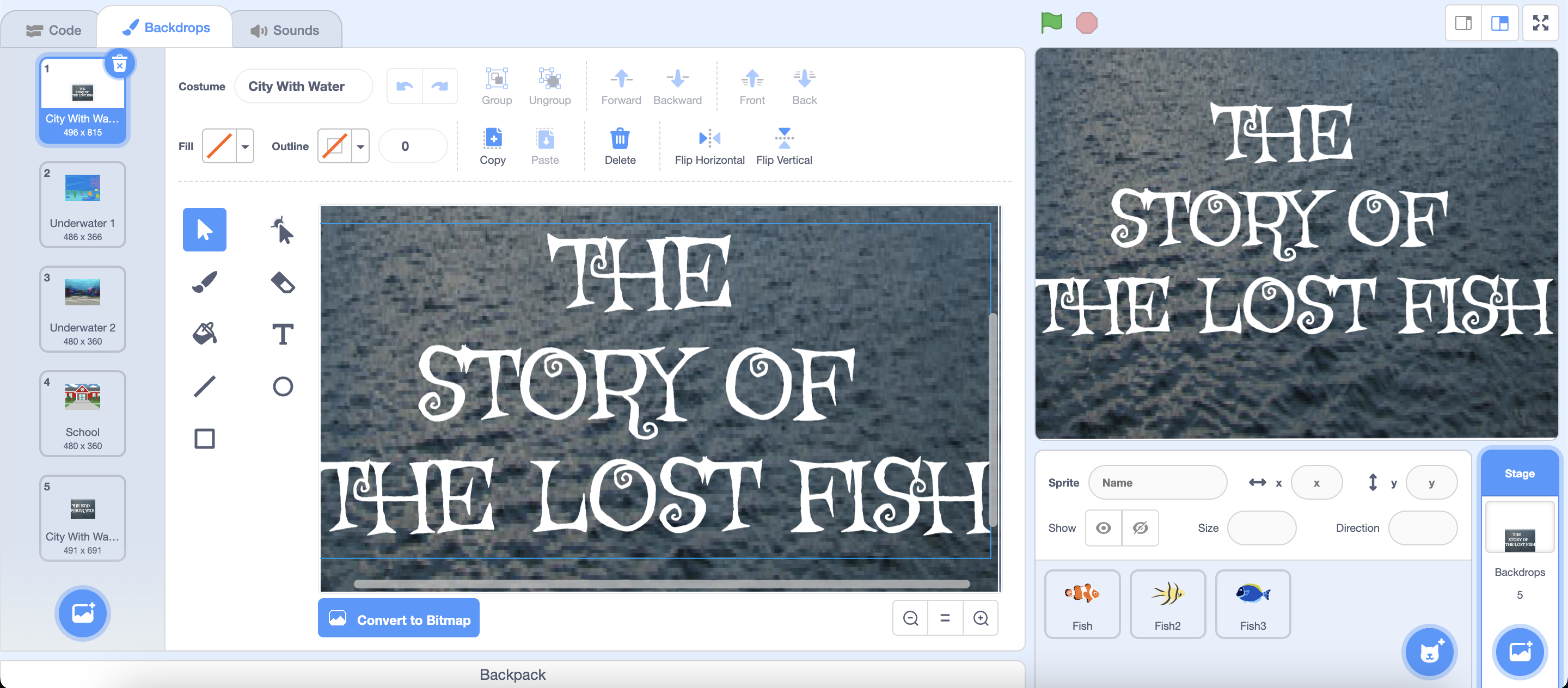
Task: Hide the sprite with slashed-eye toggle
Action: [1140, 528]
